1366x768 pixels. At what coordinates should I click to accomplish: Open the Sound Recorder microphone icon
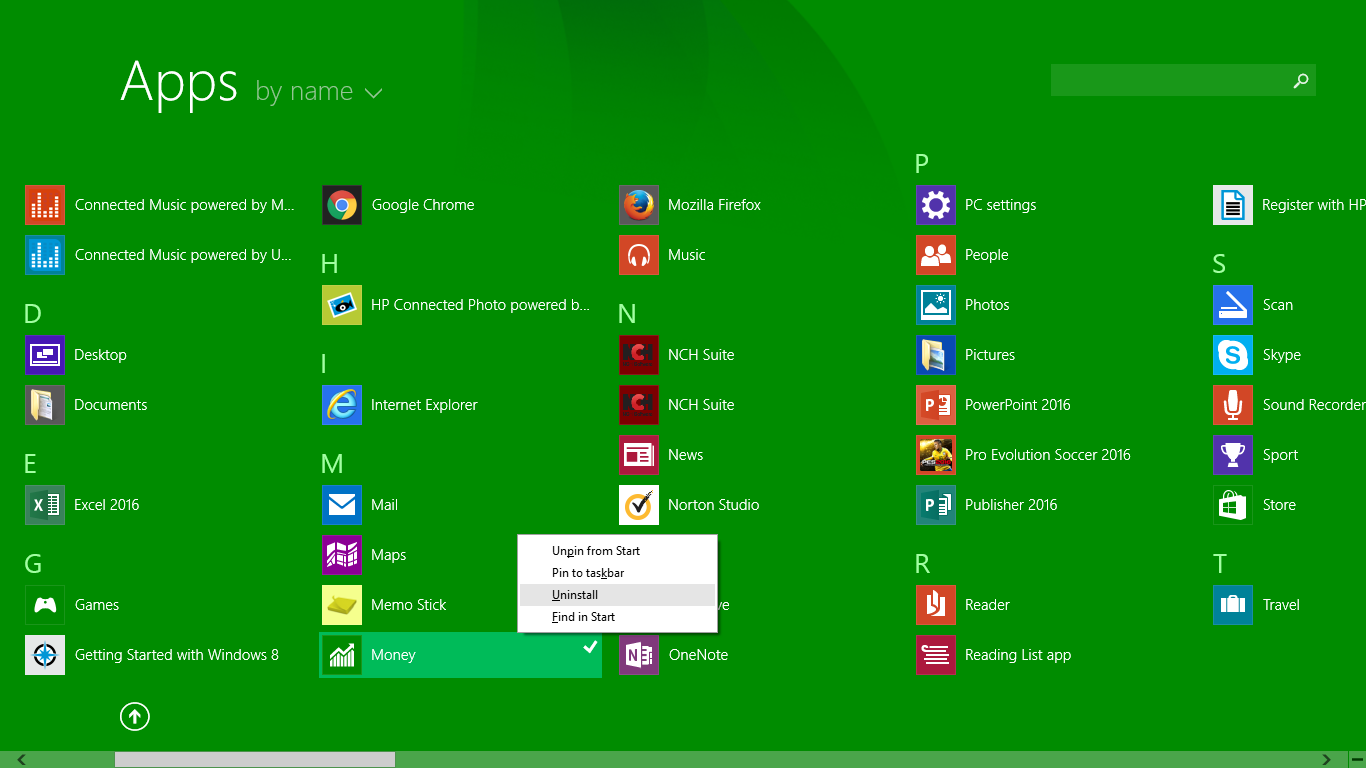pyautogui.click(x=1233, y=405)
